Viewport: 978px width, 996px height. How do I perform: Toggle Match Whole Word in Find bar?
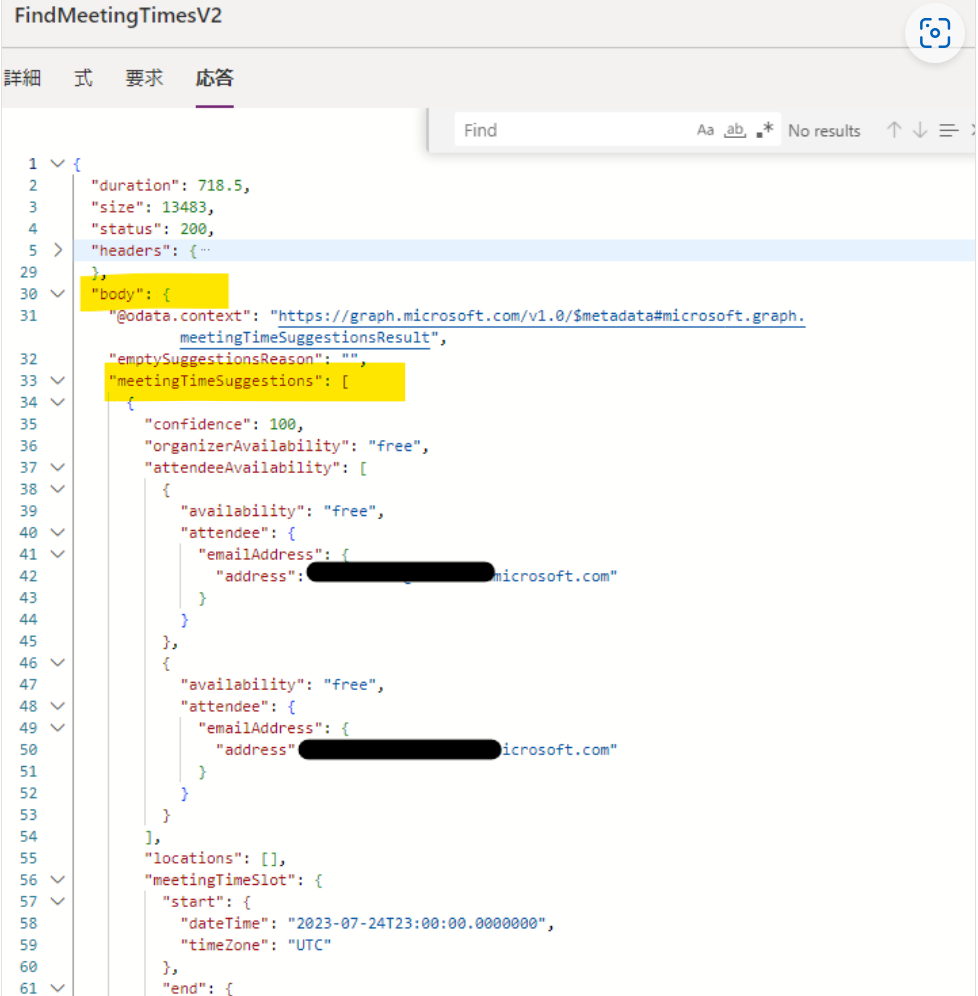pos(735,130)
